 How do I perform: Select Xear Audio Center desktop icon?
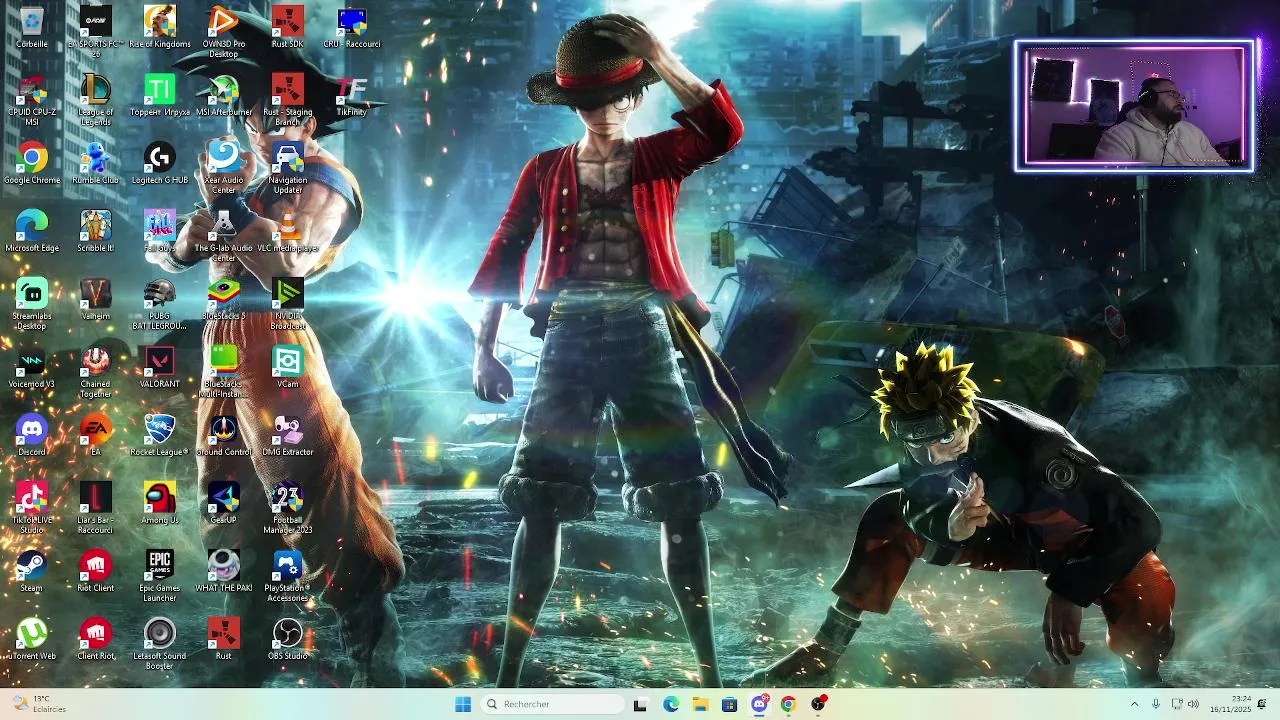pos(224,168)
